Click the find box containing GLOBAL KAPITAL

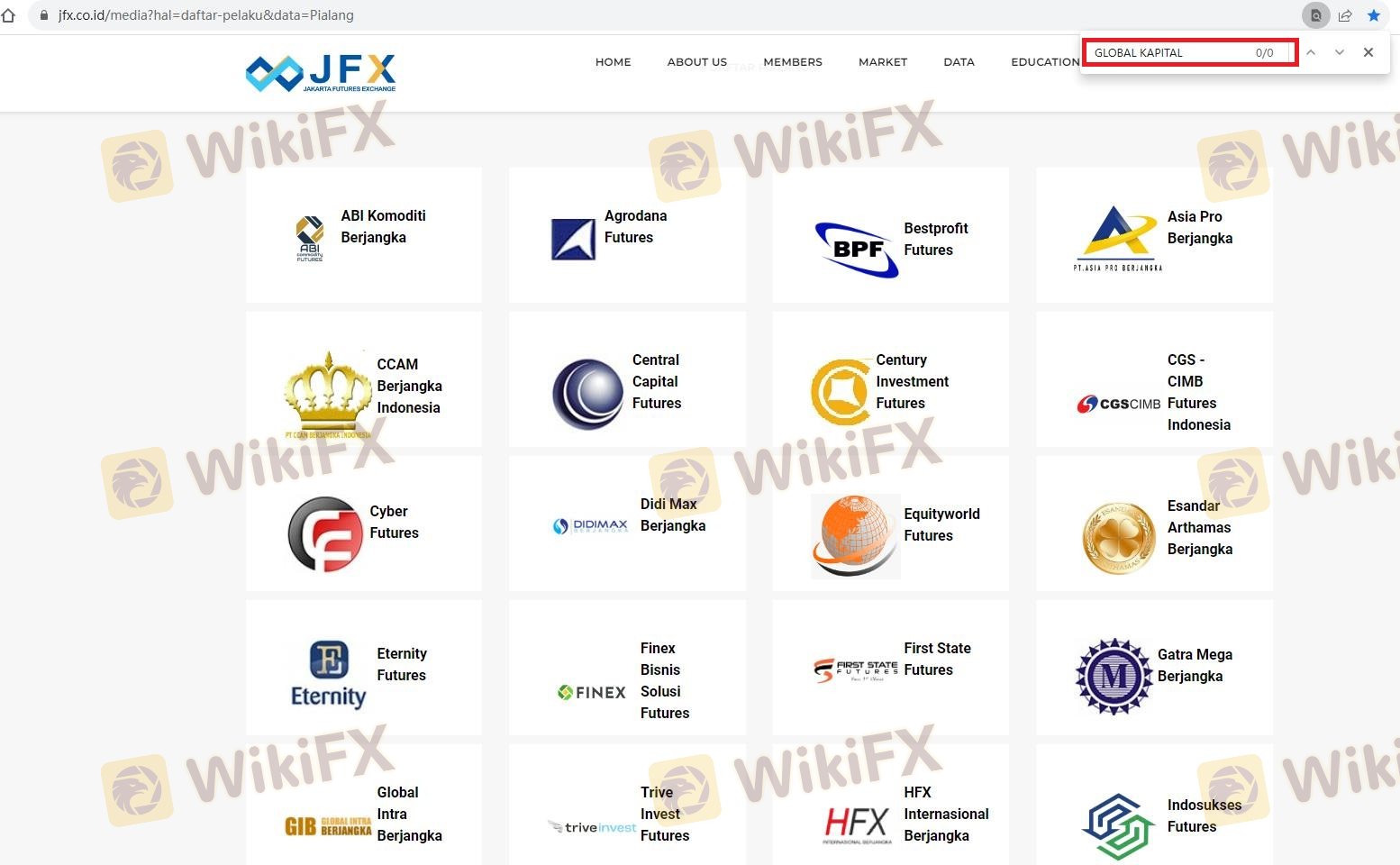click(x=1171, y=52)
